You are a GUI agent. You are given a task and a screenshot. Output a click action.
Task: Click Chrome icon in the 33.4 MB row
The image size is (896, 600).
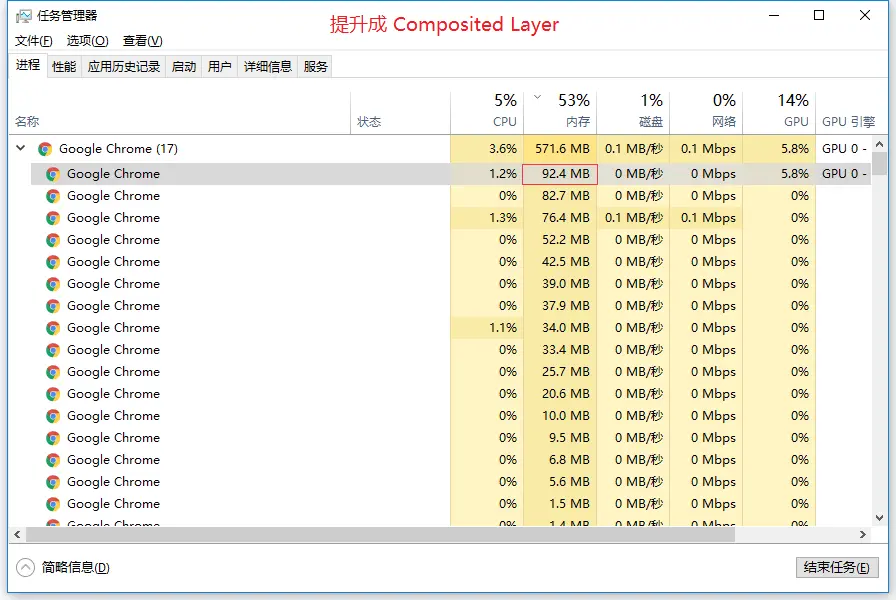[x=53, y=350]
